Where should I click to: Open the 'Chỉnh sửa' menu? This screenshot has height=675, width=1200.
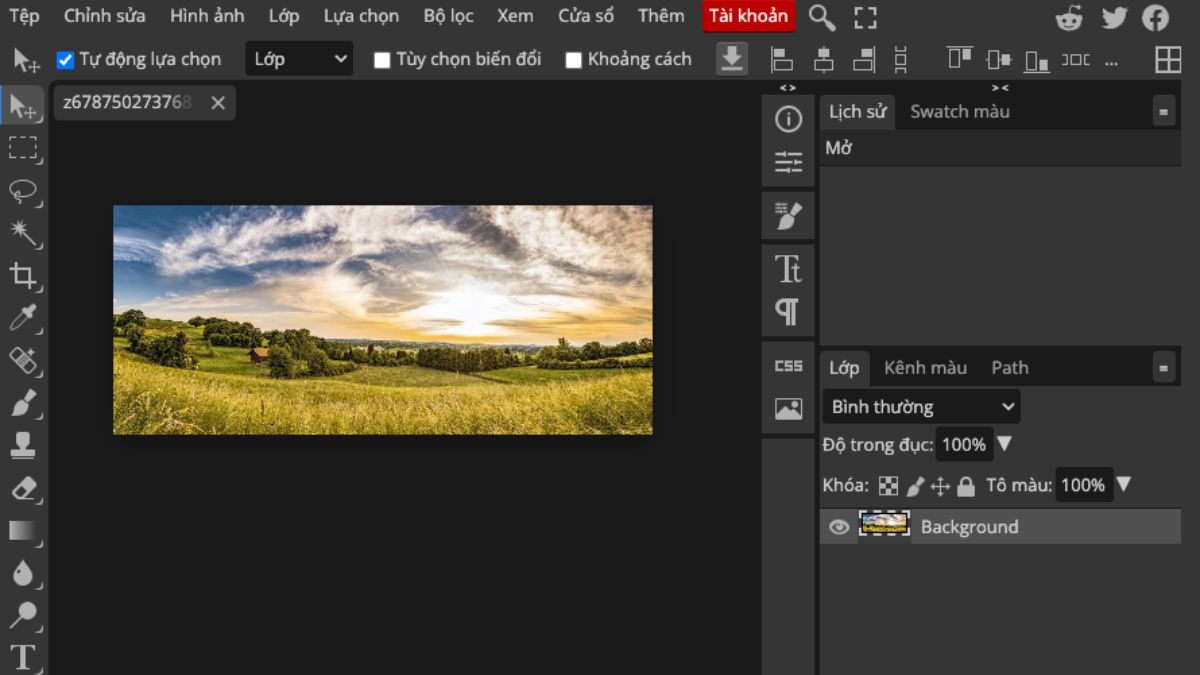click(105, 16)
